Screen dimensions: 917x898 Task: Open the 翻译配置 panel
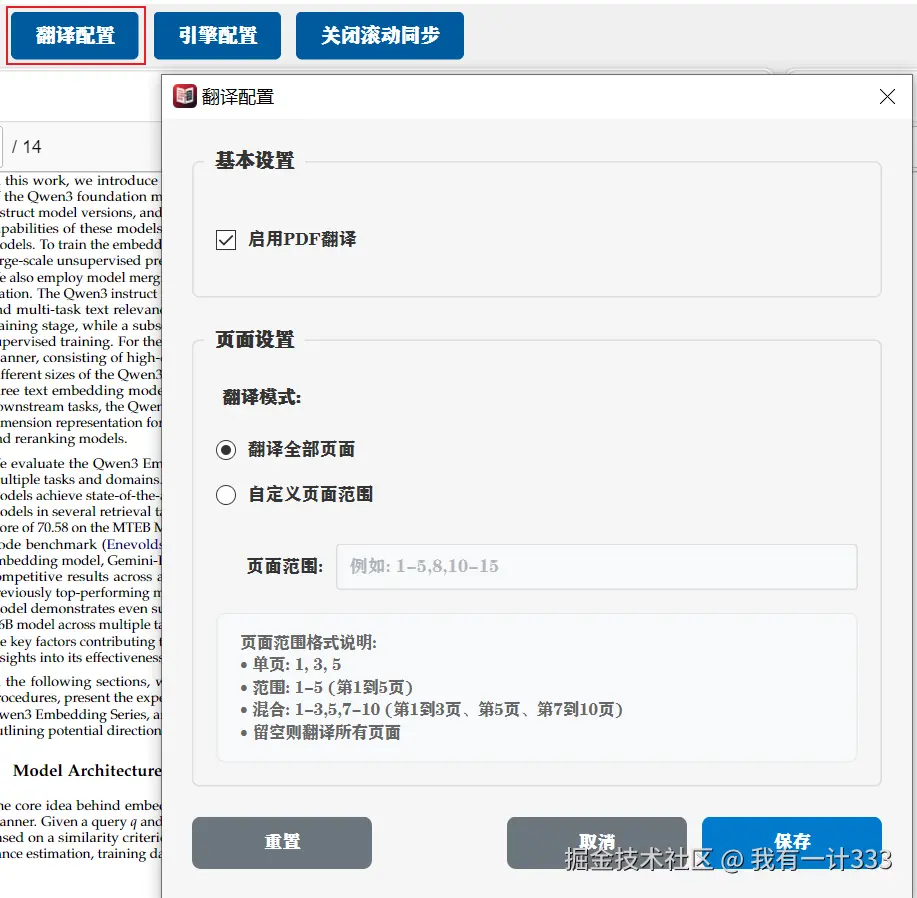74,34
